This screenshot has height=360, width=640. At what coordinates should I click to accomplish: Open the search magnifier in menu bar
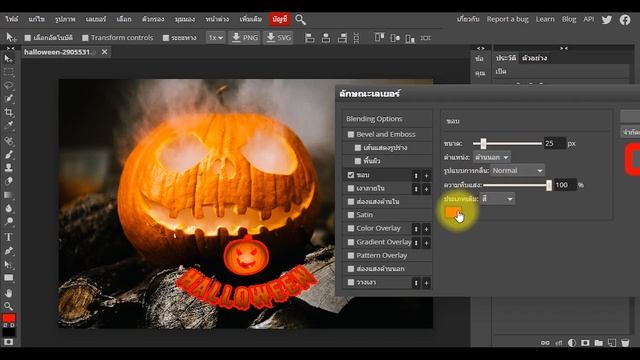tap(300, 20)
